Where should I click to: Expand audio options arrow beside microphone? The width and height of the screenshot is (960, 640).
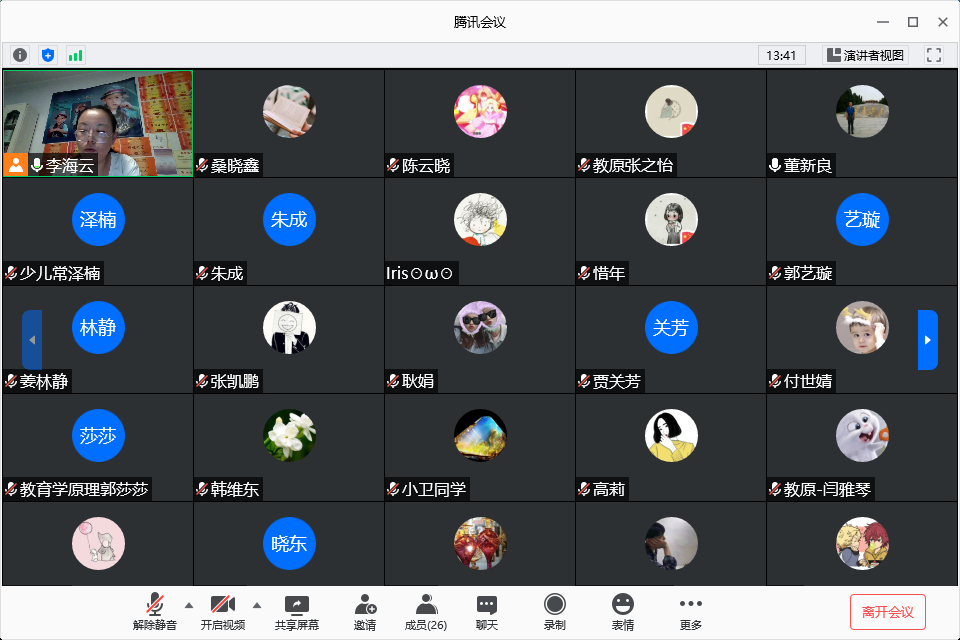pos(189,605)
